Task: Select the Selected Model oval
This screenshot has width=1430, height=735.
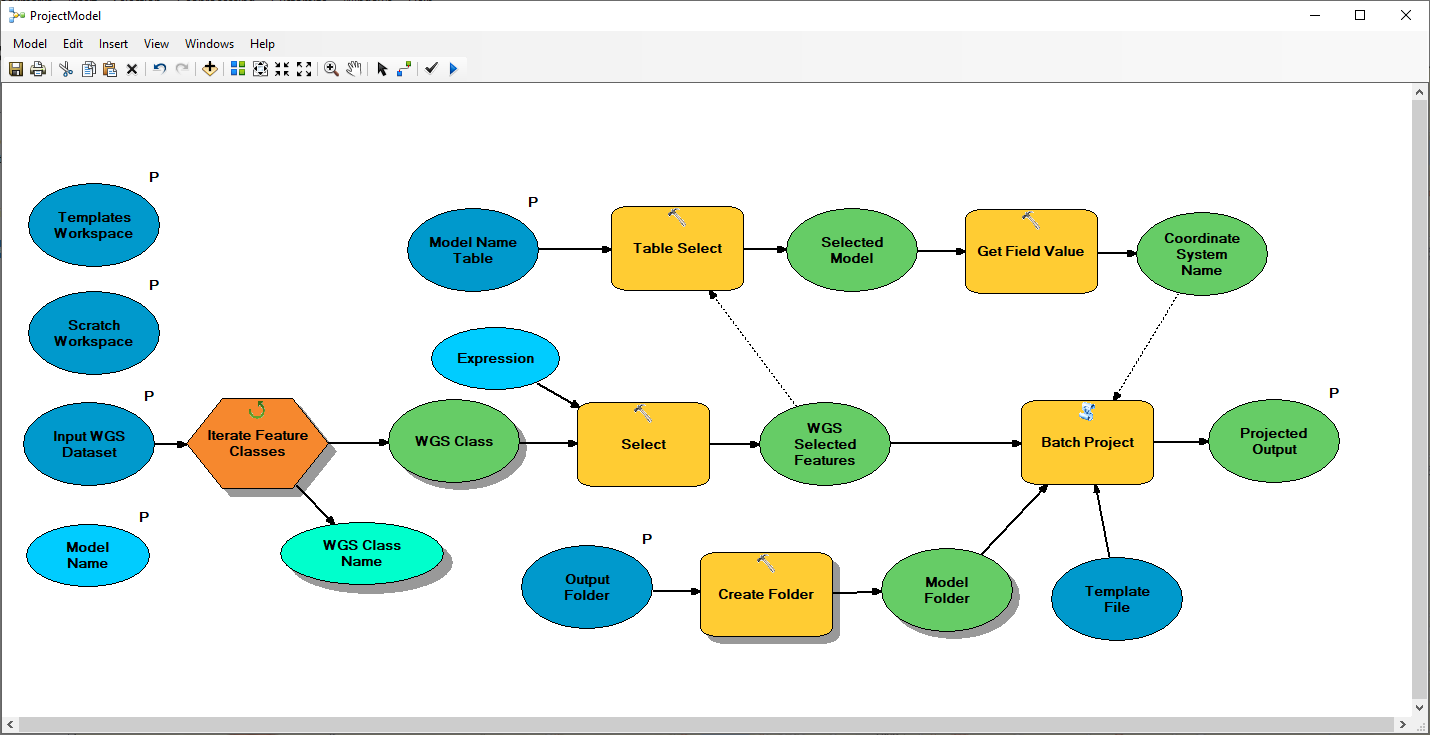Action: tap(852, 250)
